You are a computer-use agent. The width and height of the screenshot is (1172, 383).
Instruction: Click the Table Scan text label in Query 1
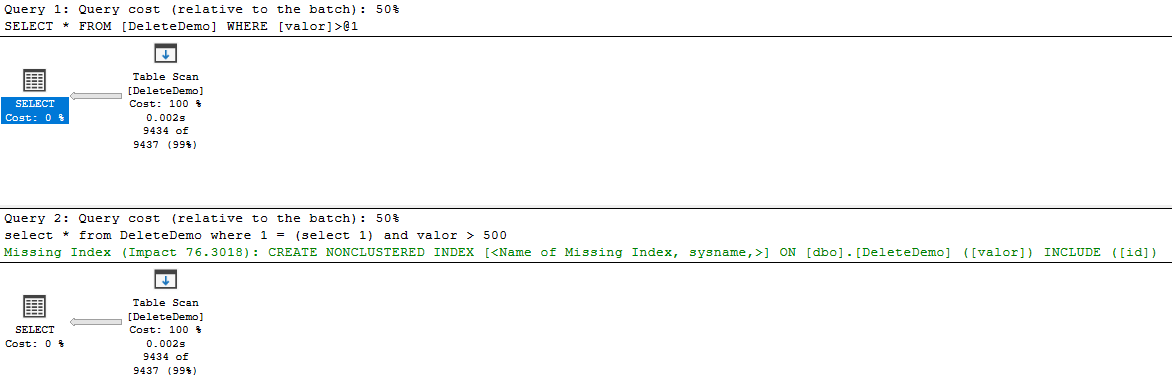click(x=165, y=76)
